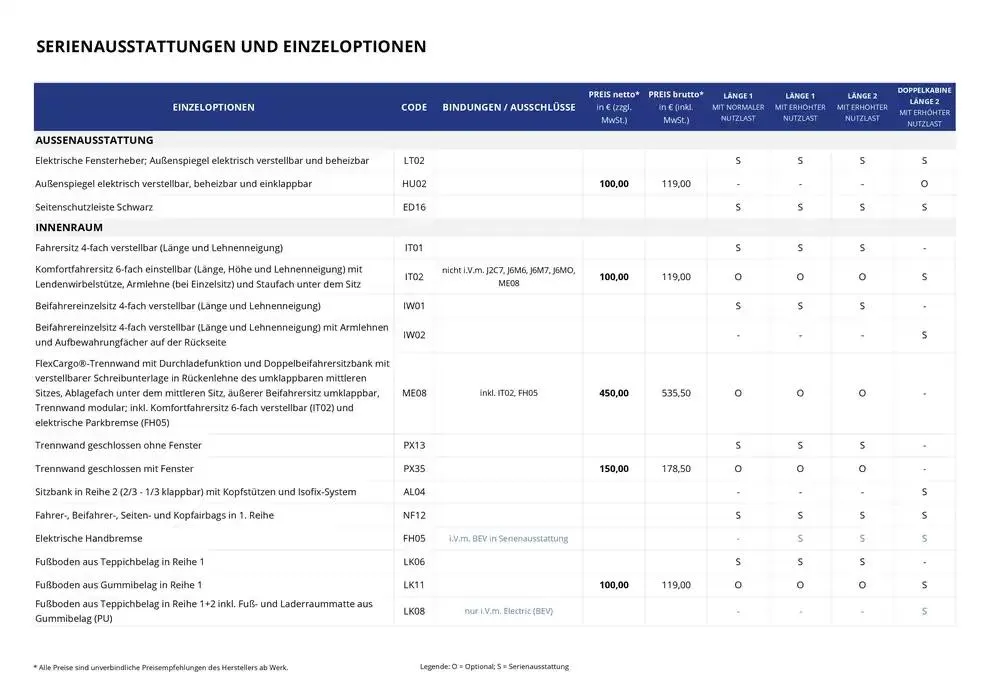Click the price disclaimer footnote
The height and width of the screenshot is (700, 990).
166,667
